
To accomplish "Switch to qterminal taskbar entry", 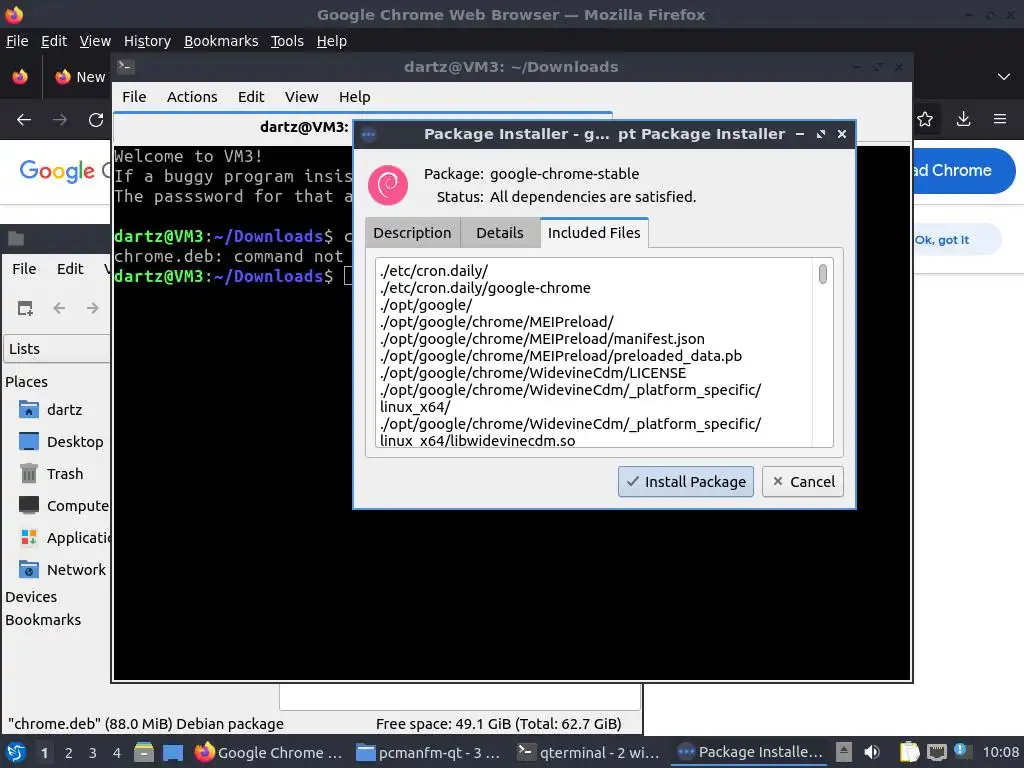I will click(589, 752).
